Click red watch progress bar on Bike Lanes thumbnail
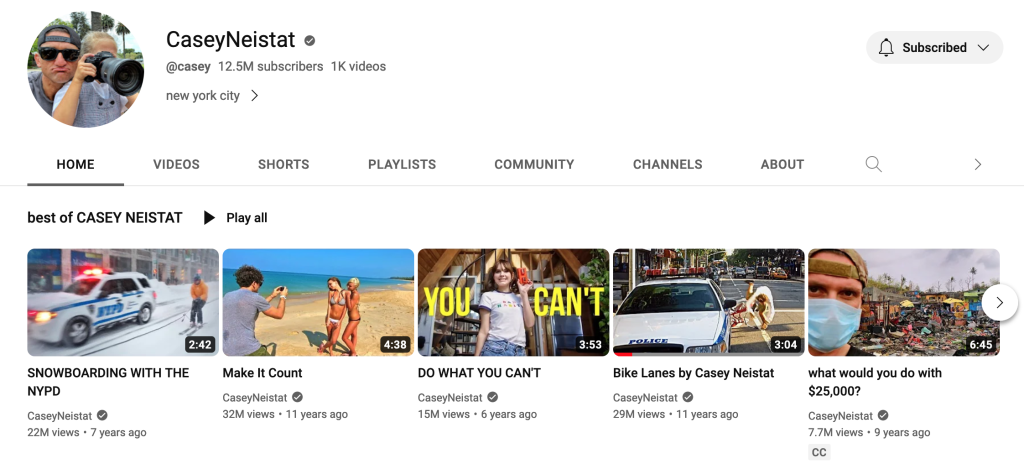This screenshot has height=469, width=1024. [622, 354]
